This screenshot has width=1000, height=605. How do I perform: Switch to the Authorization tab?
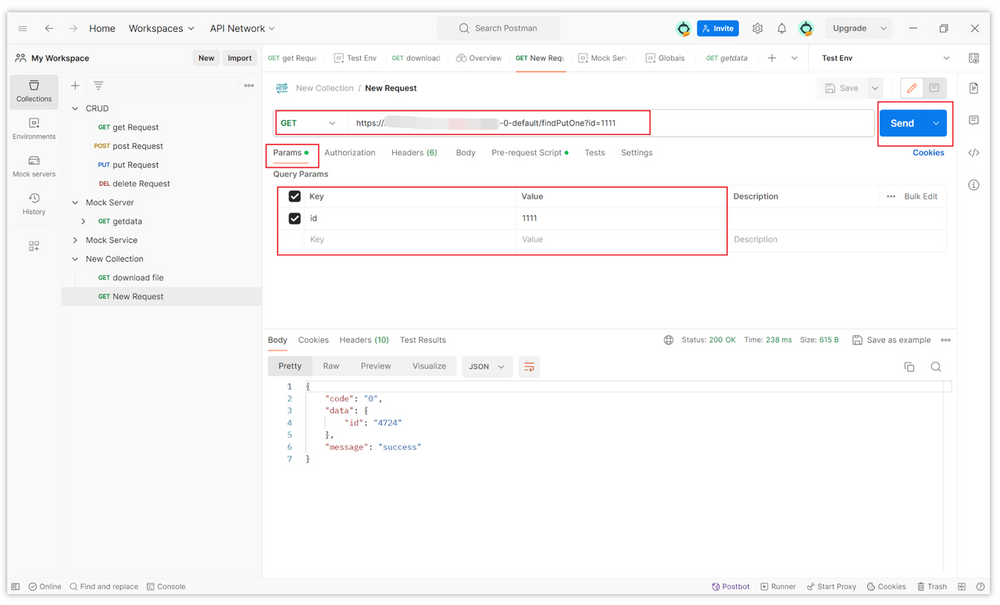[x=349, y=153]
